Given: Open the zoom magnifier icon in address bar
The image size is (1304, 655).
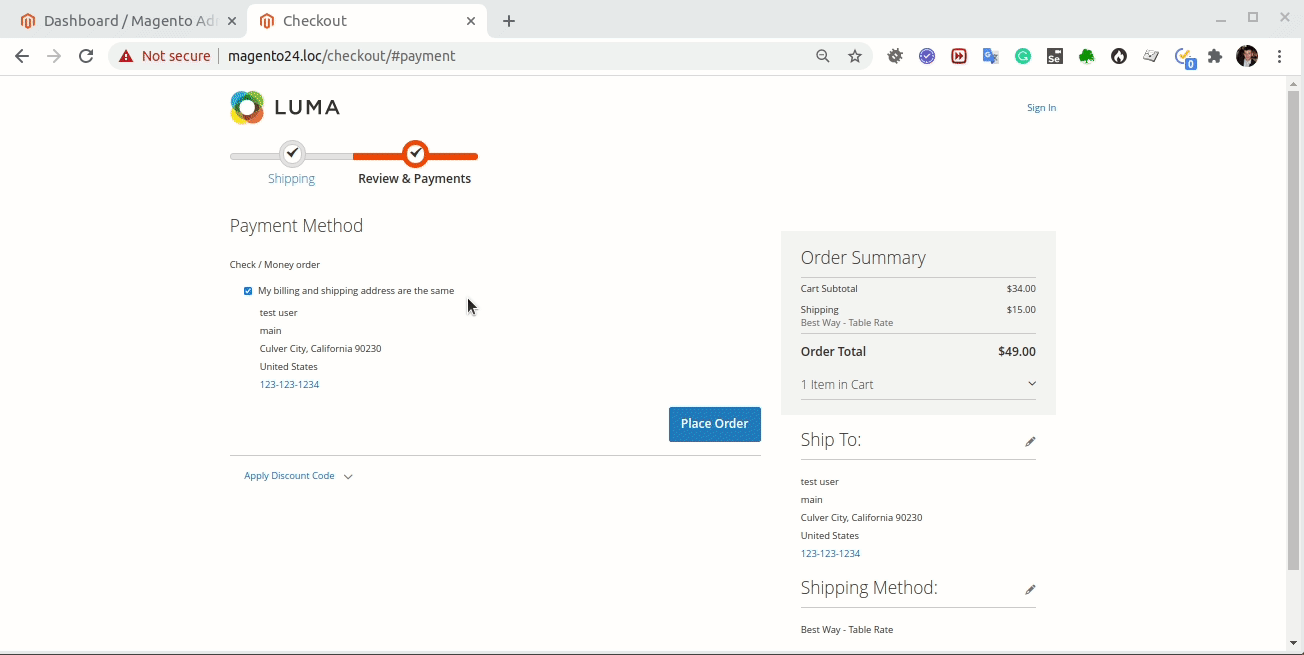Looking at the screenshot, I should 822,56.
